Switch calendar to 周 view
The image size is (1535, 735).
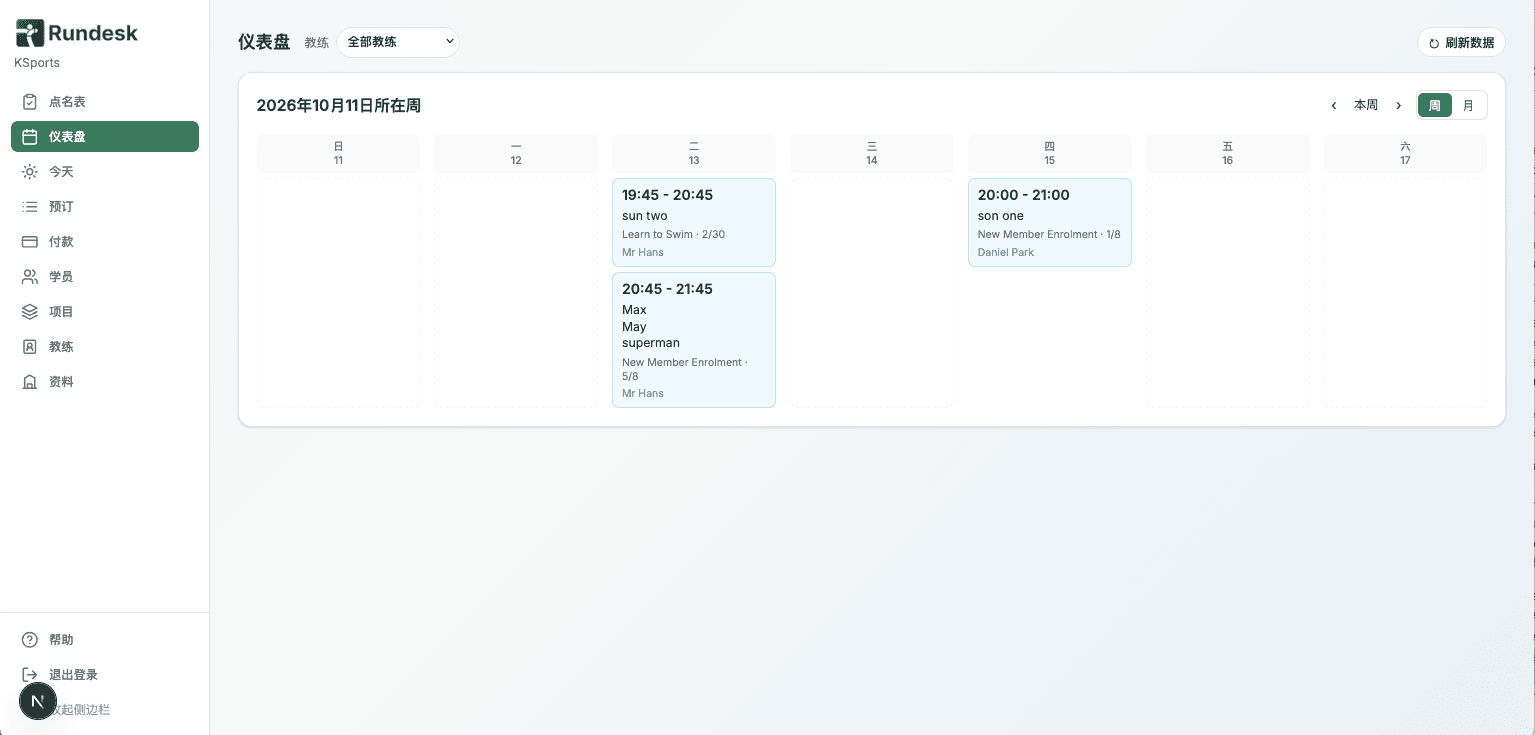[x=1435, y=105]
